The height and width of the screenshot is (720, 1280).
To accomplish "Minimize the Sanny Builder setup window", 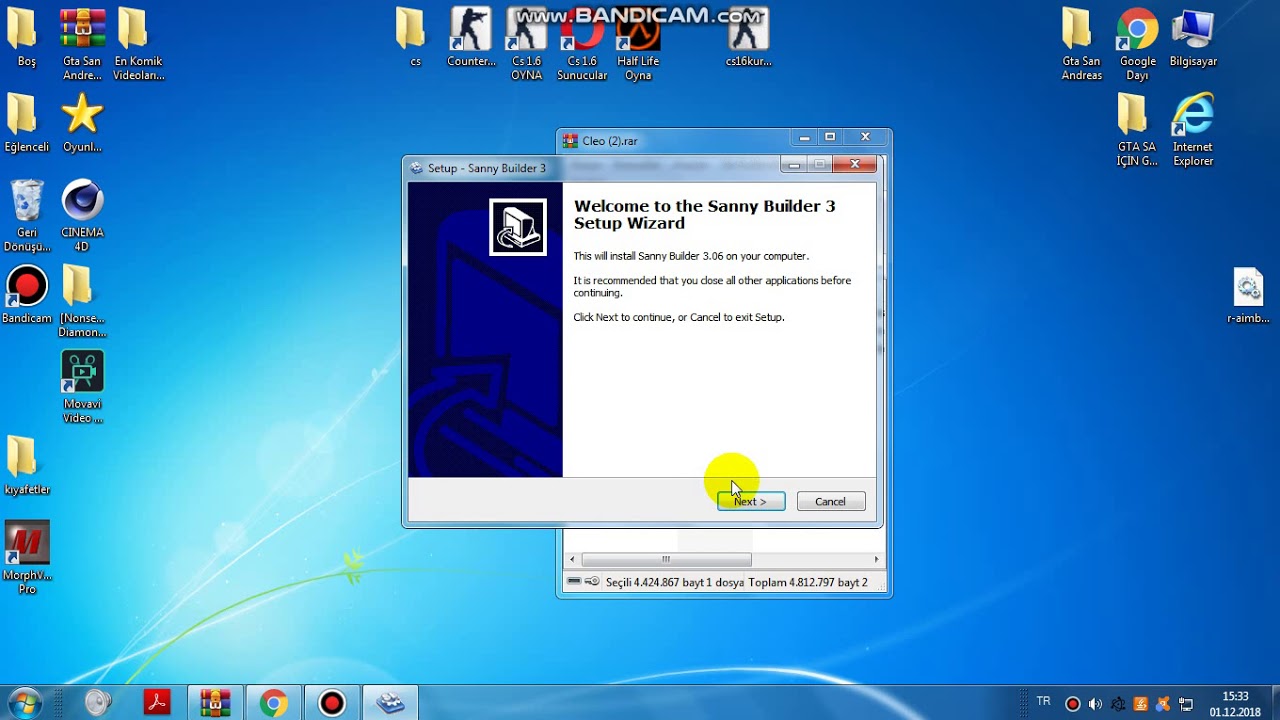I will [795, 164].
